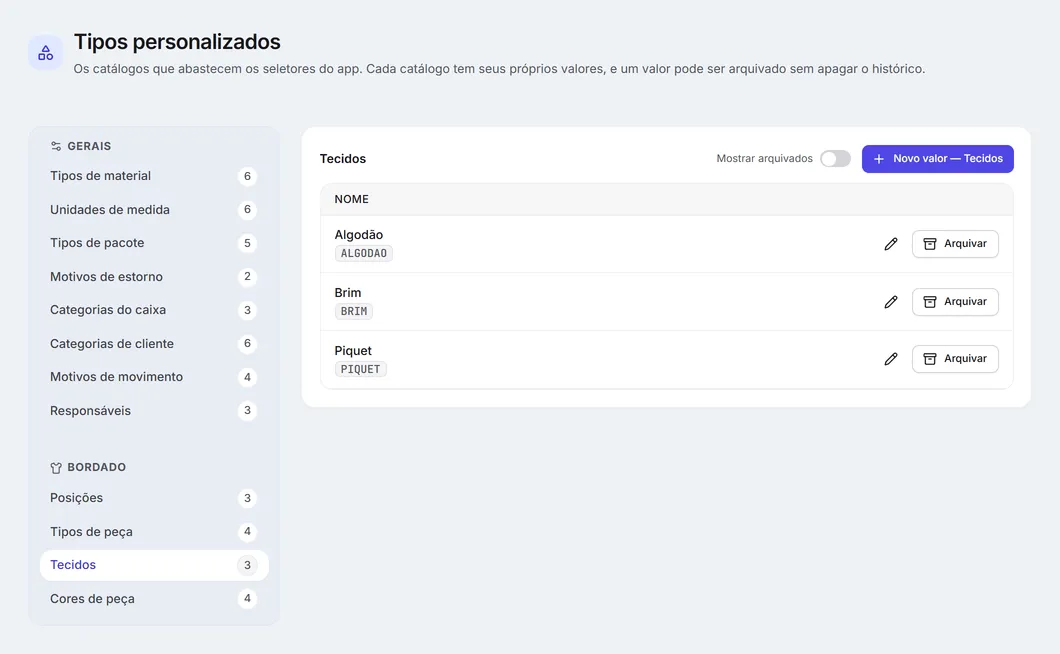The width and height of the screenshot is (1060, 654).
Task: Archive the Piquet row
Action: click(x=955, y=358)
